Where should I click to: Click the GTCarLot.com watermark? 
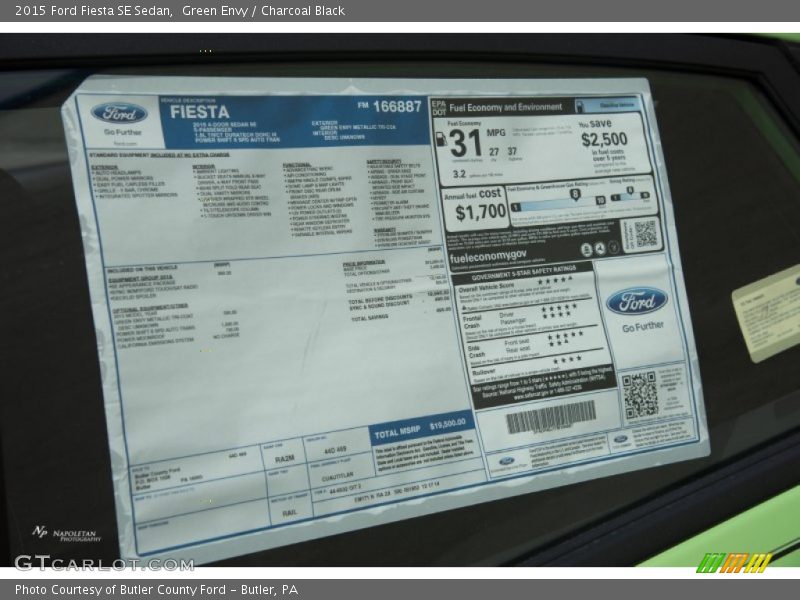103,562
